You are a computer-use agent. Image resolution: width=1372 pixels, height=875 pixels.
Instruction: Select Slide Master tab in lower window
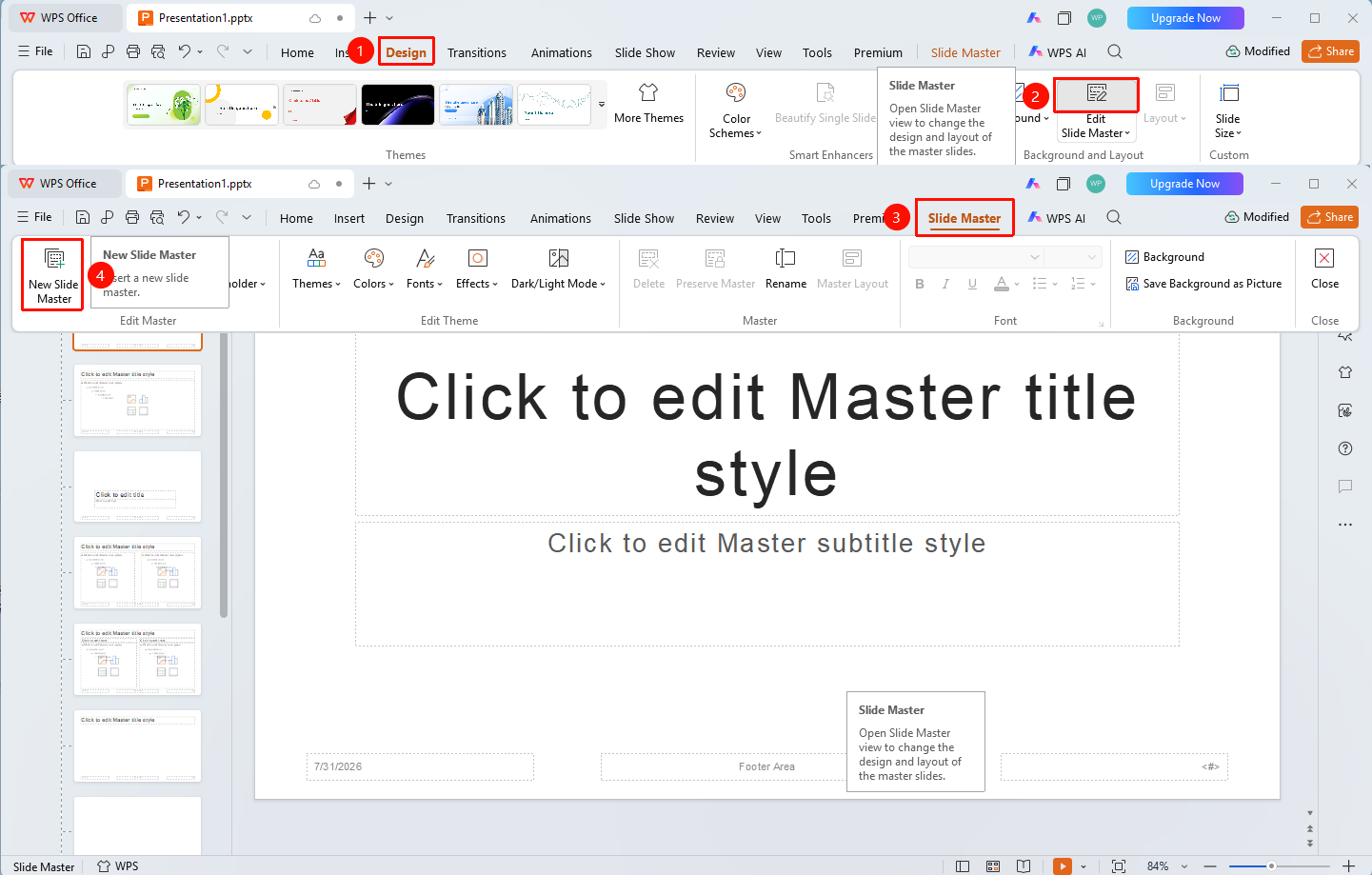tap(964, 218)
